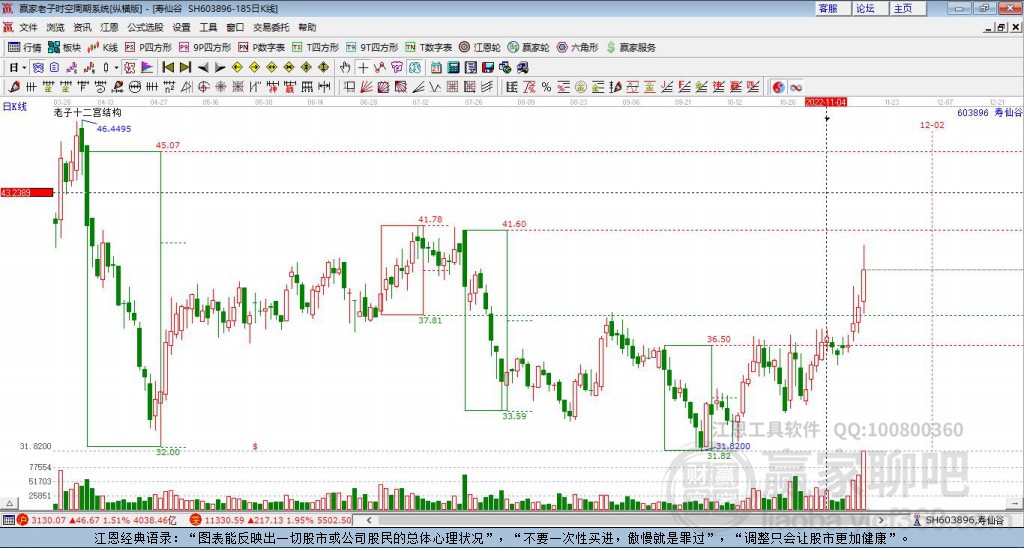
Task: Open the 浏览 menu
Action: pos(56,27)
